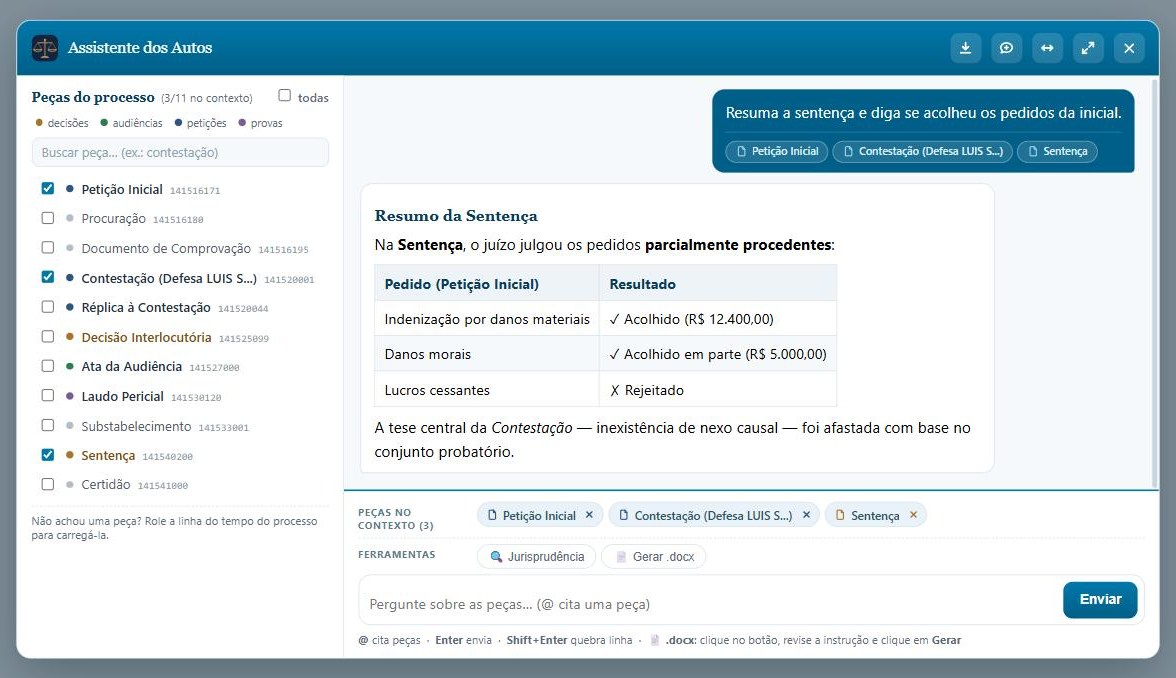Remove Contestação chip from context
This screenshot has width=1176, height=678.
click(806, 514)
